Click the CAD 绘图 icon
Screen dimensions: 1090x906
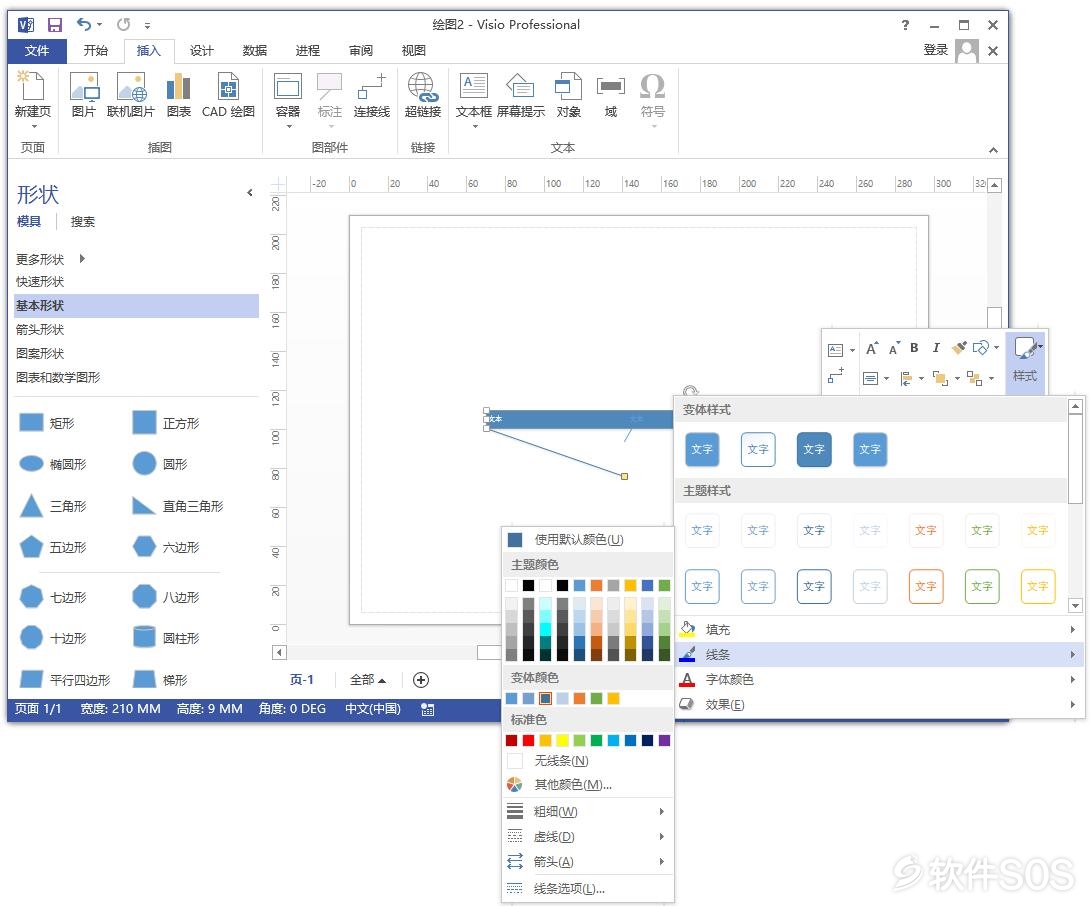[228, 95]
